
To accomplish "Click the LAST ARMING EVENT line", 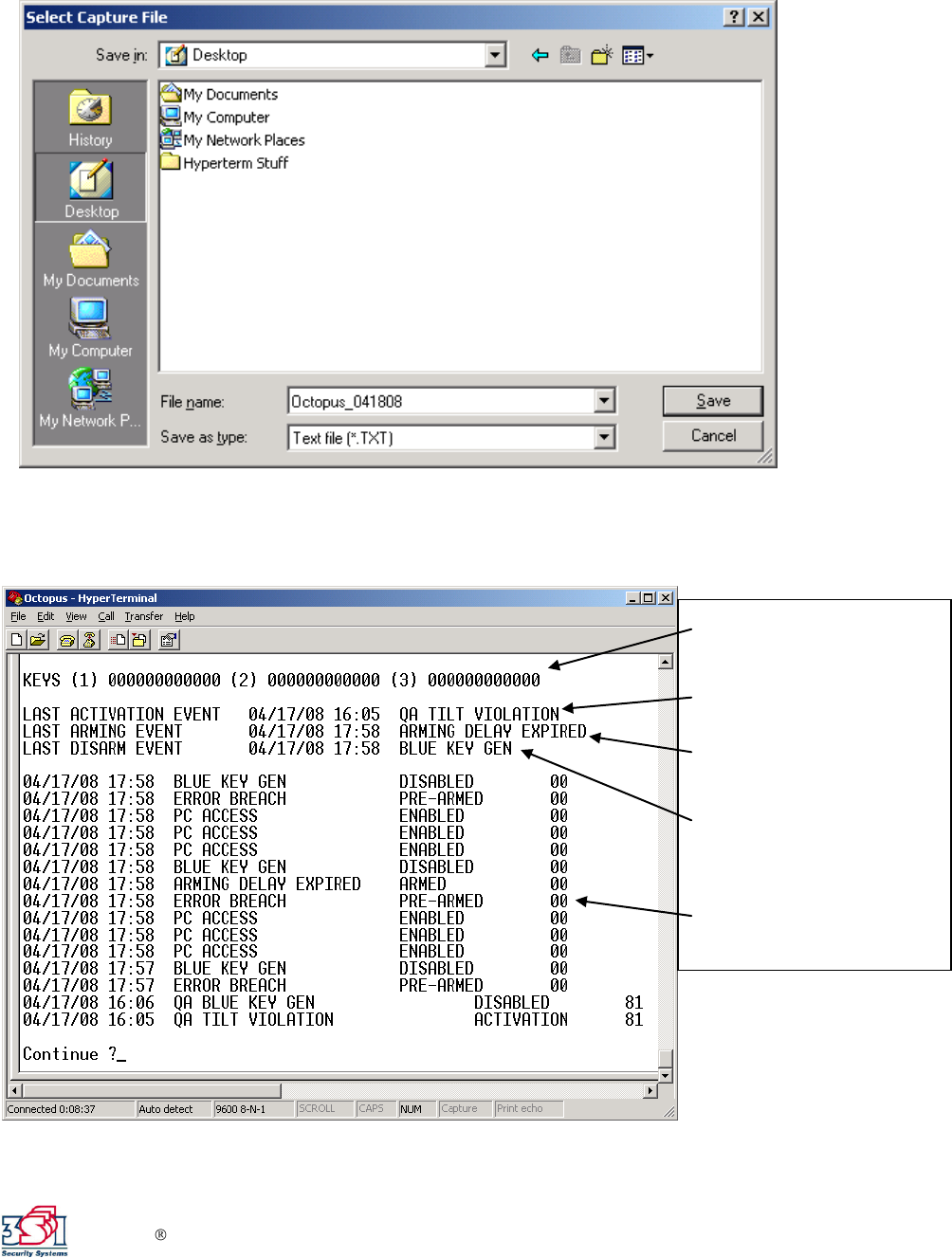I will (x=305, y=731).
